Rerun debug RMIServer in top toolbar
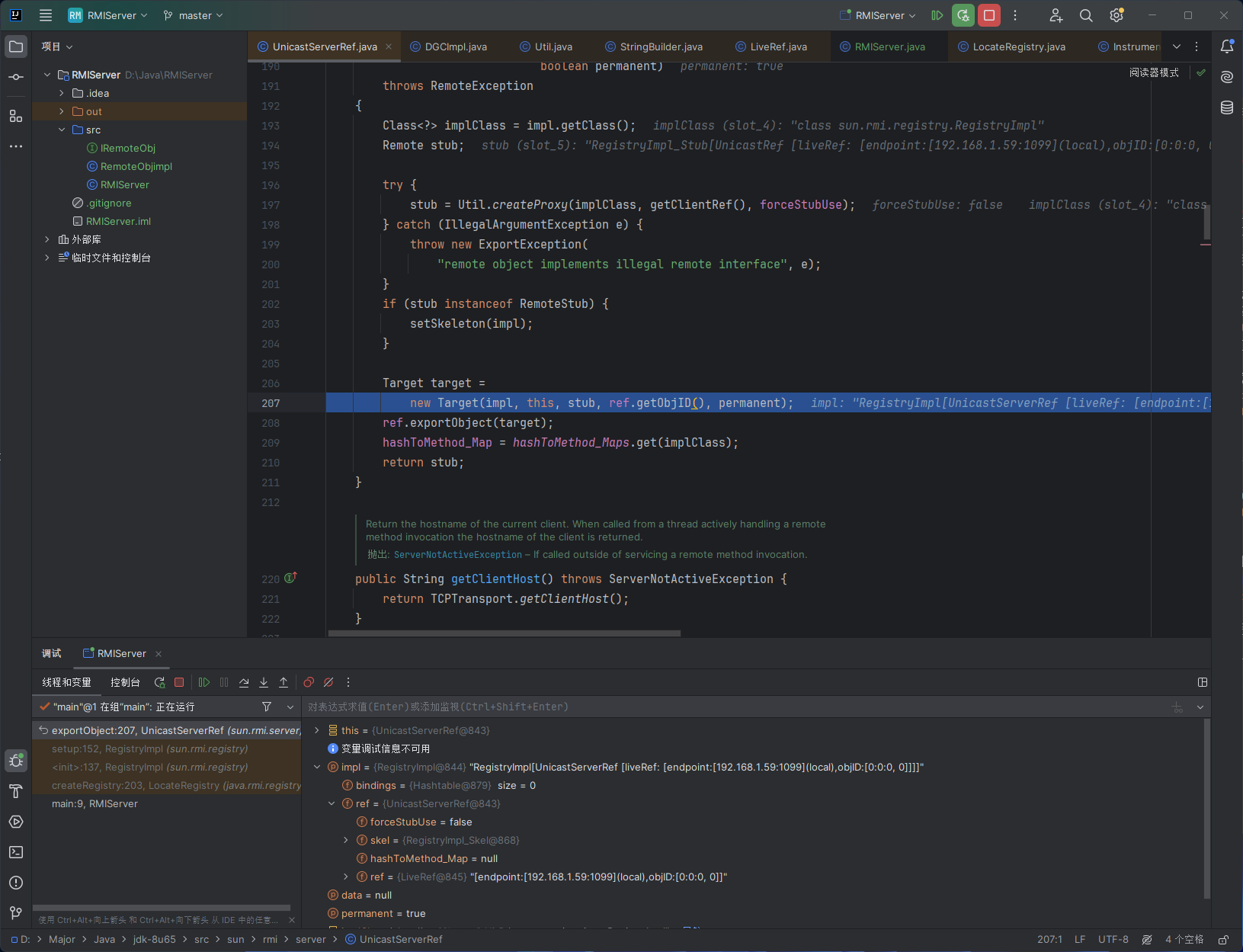1243x952 pixels. click(x=963, y=15)
